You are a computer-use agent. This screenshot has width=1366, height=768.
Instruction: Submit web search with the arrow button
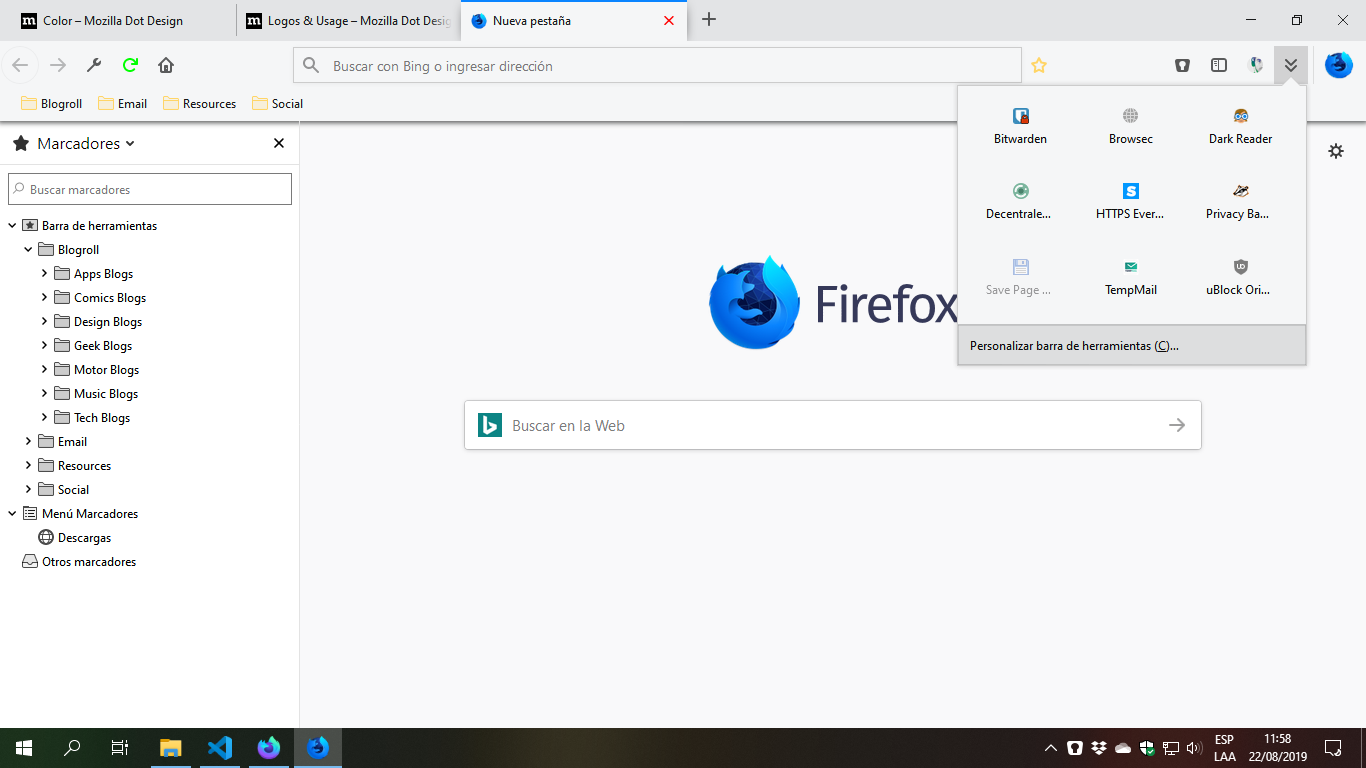point(1177,425)
